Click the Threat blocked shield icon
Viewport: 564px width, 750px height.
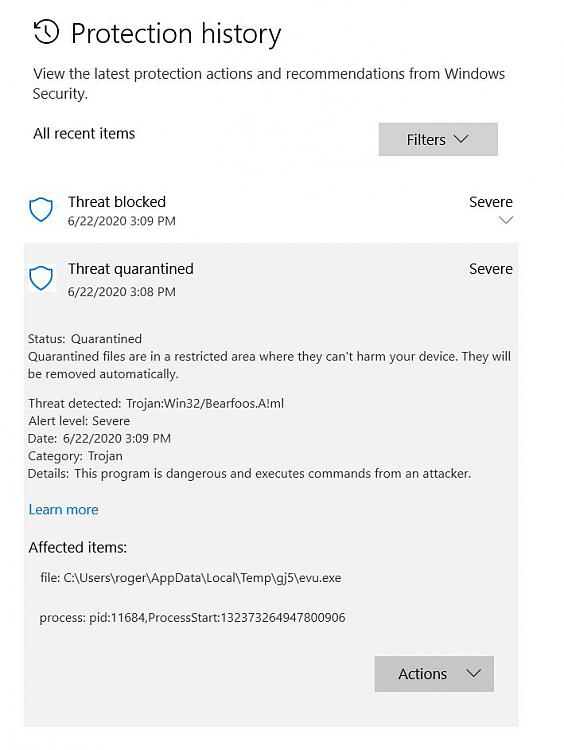(x=41, y=210)
